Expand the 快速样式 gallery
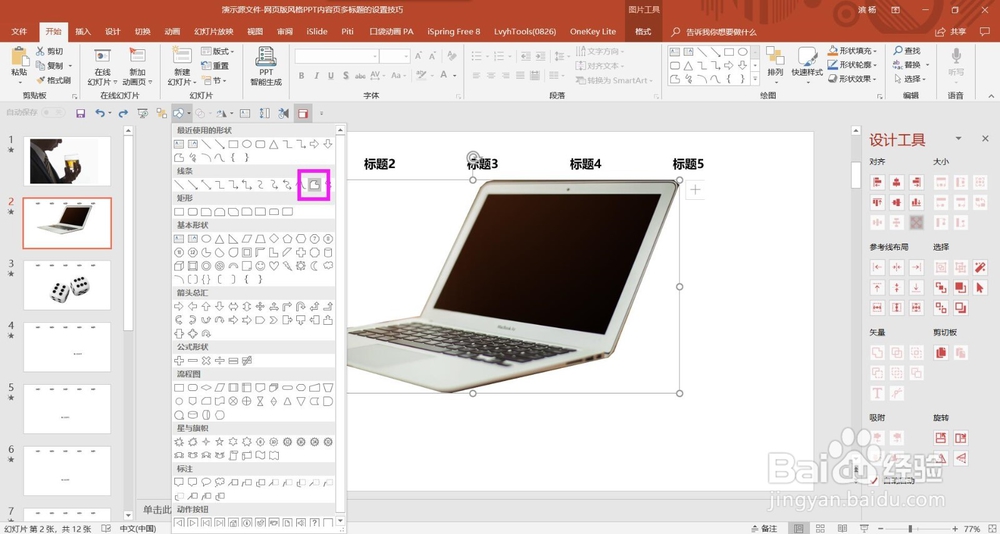This screenshot has width=1000, height=534. [x=807, y=64]
